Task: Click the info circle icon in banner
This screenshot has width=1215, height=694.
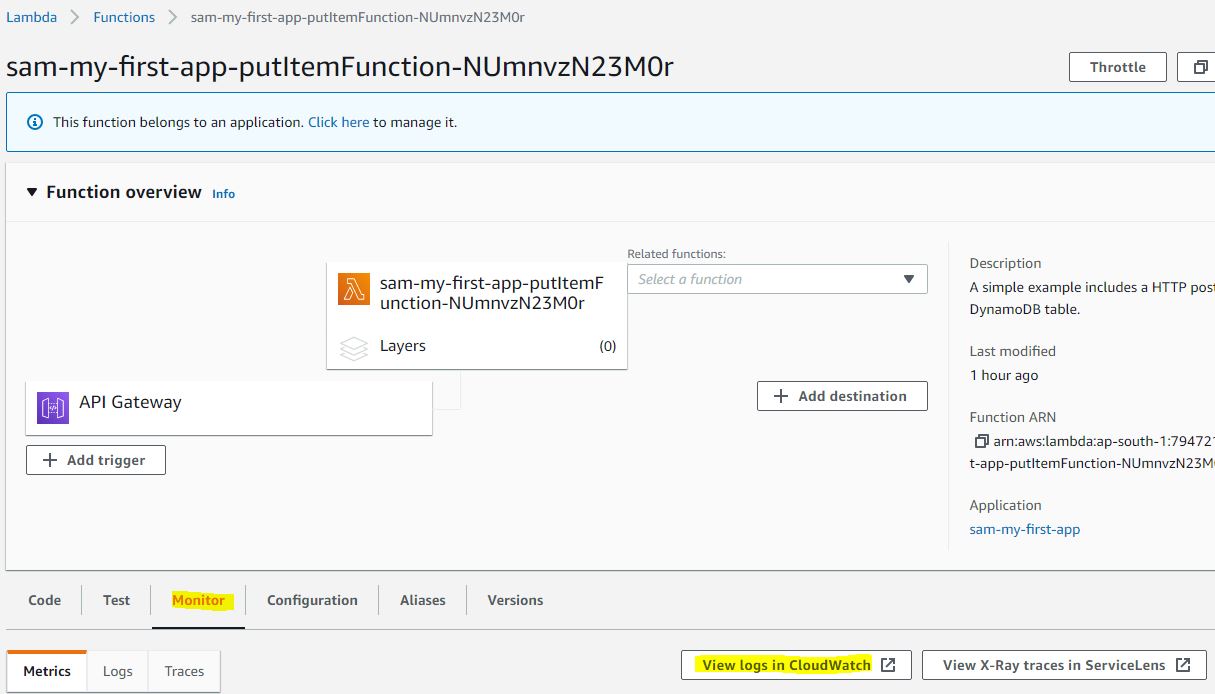Action: click(x=35, y=122)
